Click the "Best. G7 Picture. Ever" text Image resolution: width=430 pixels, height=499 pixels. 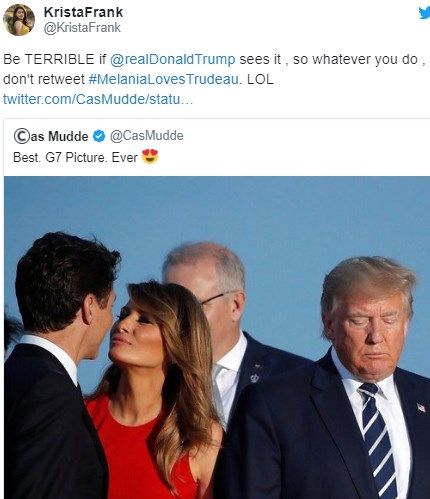point(75,157)
